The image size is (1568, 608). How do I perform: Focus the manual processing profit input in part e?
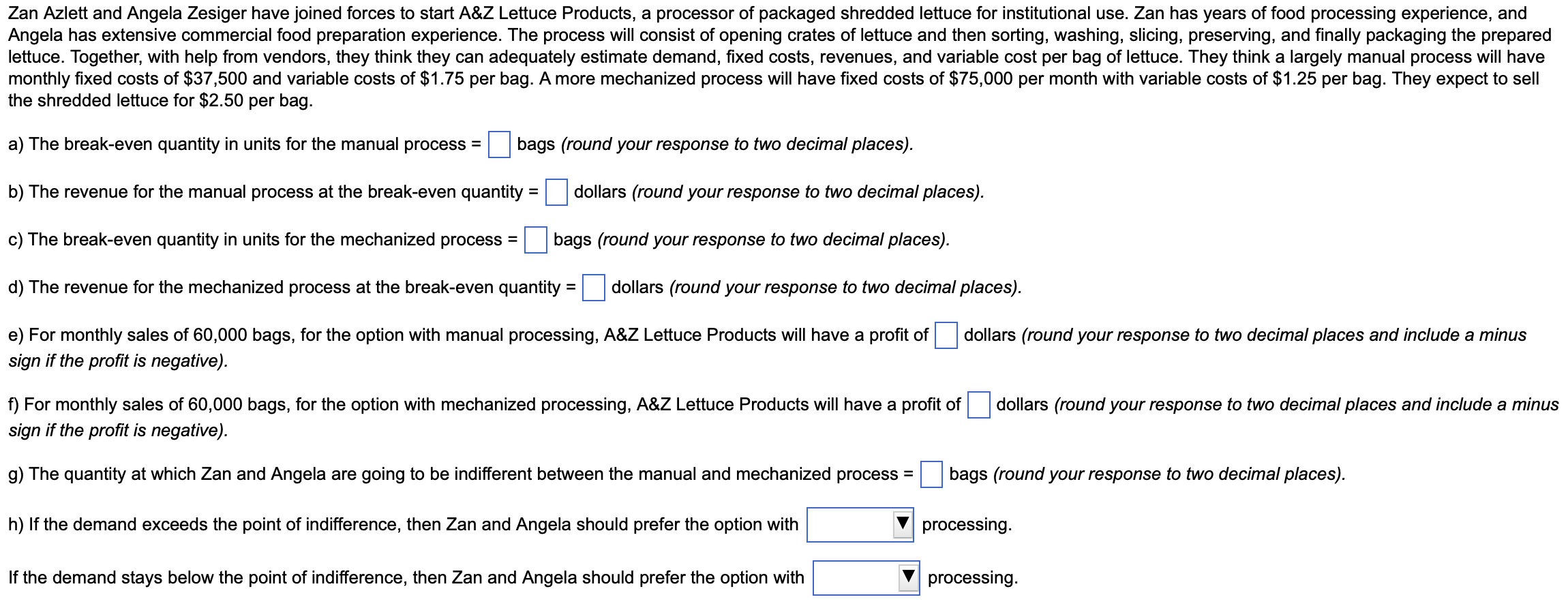pos(946,335)
